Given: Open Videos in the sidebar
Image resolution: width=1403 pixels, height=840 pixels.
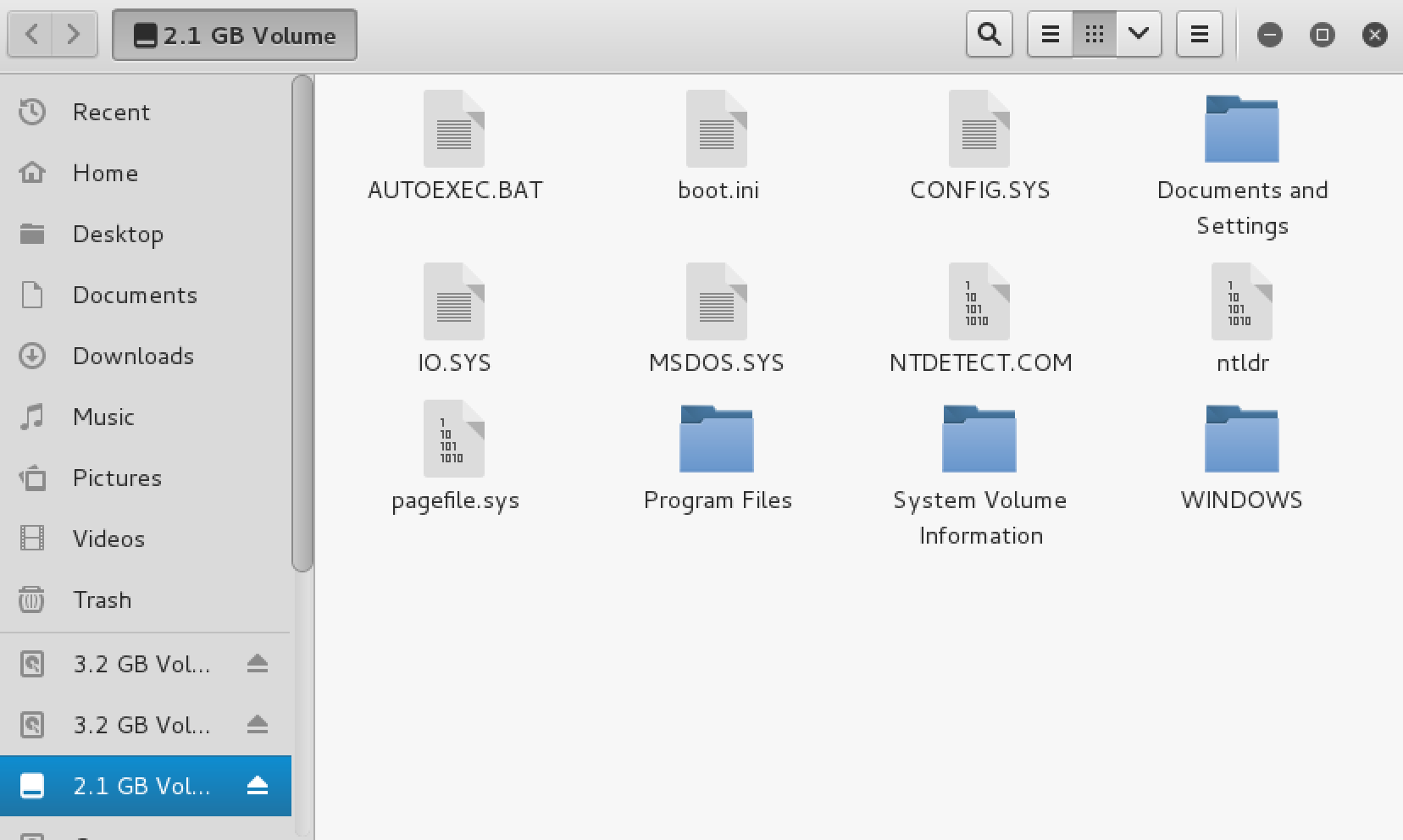Looking at the screenshot, I should click(146, 539).
